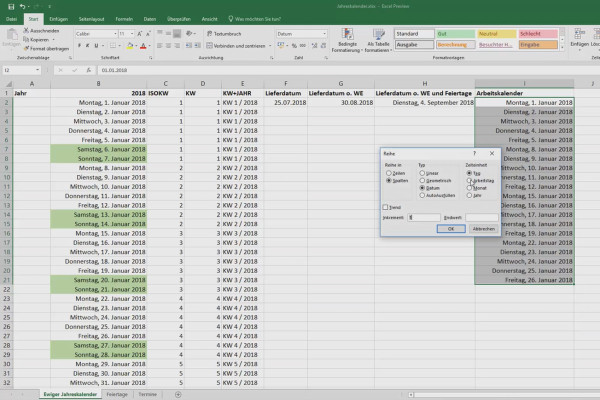This screenshot has width=600, height=400.
Task: Apply the Neutral cell style
Action: point(497,34)
